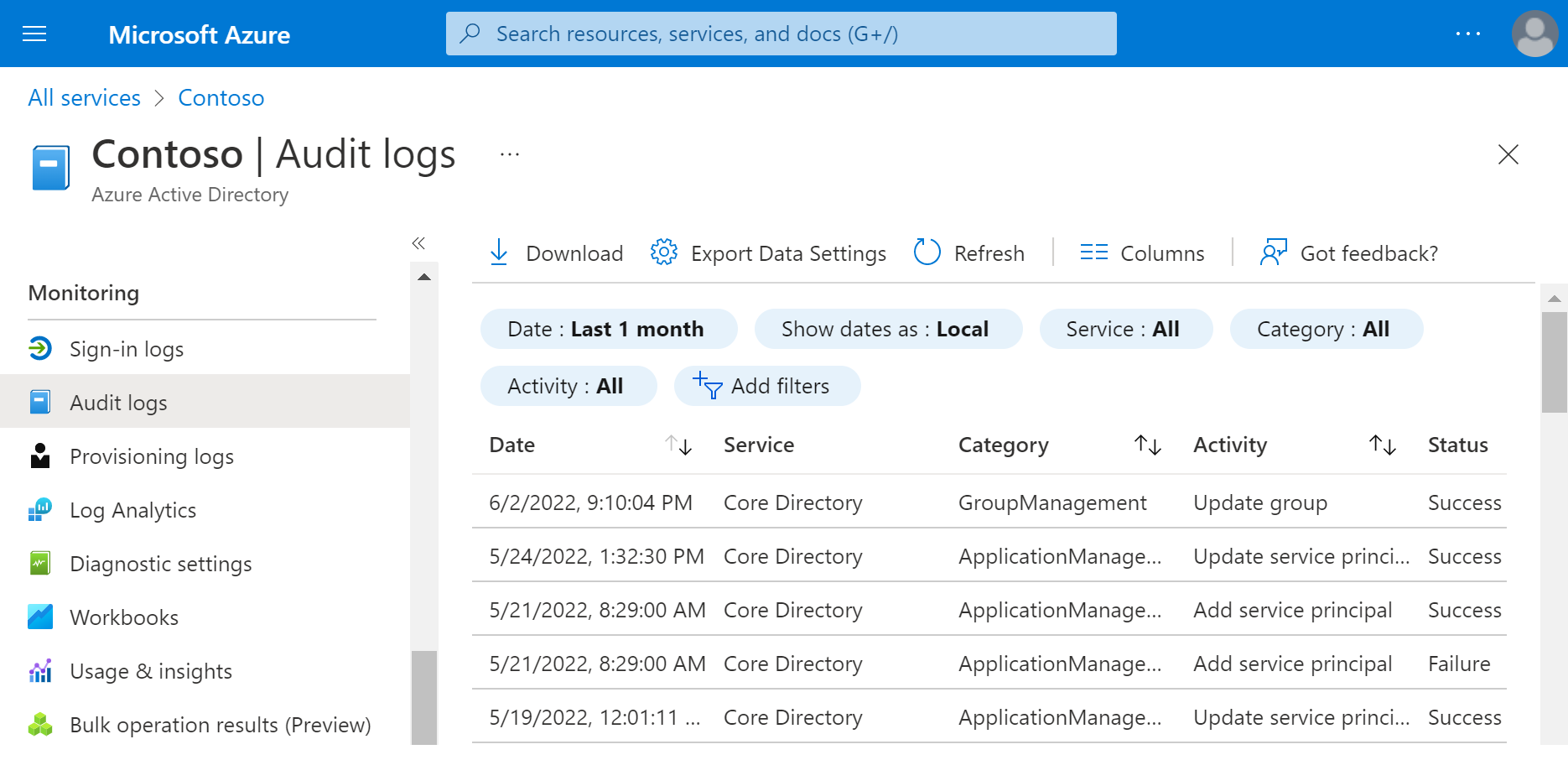1568x760 pixels.
Task: Click the Diagnostic settings green icon
Action: click(x=40, y=563)
